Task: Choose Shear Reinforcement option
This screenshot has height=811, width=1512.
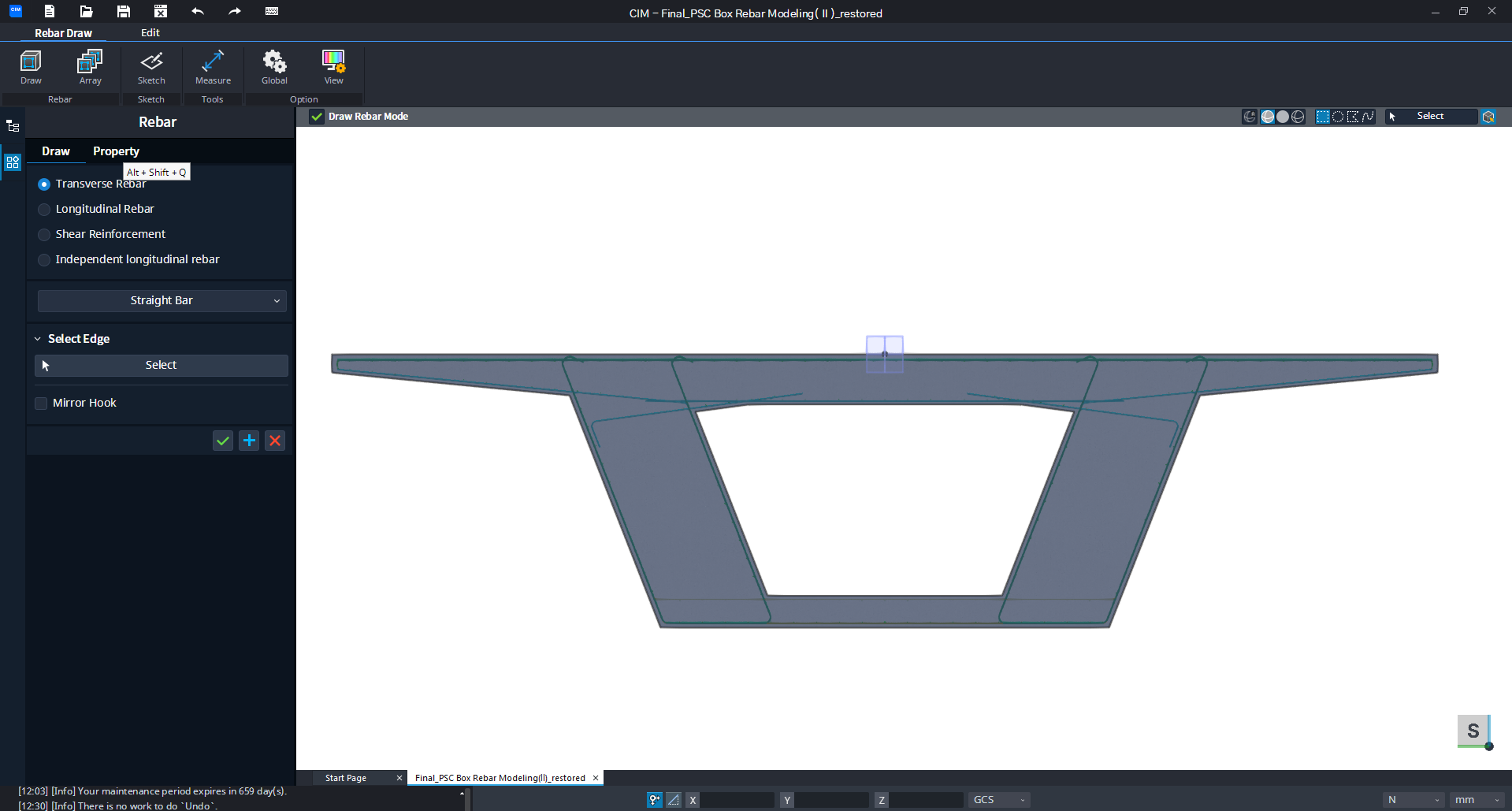Action: click(x=44, y=235)
